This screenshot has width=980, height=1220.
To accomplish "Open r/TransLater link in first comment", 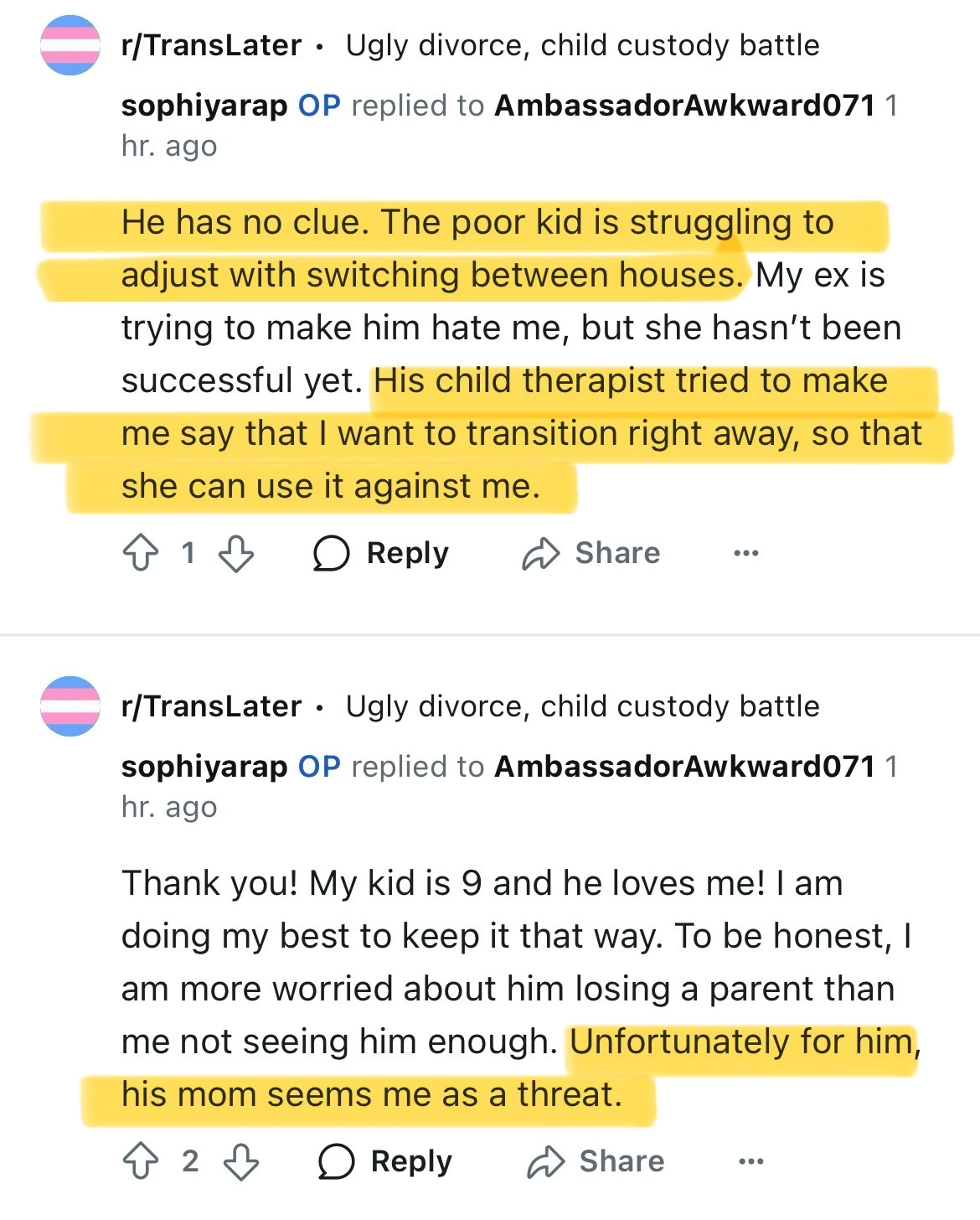I will (211, 45).
